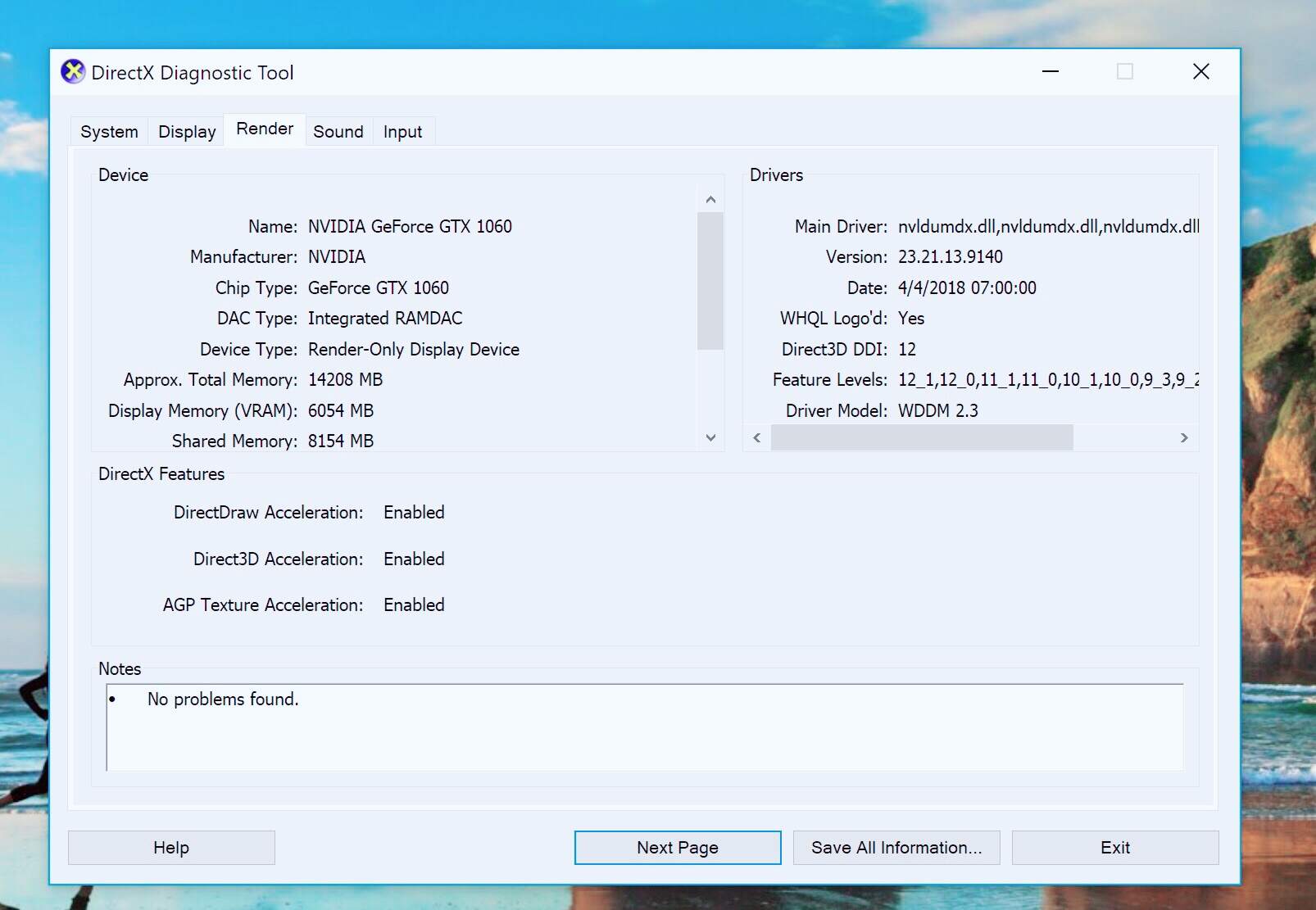Open the Input tab
The width and height of the screenshot is (1316, 910).
tap(402, 132)
